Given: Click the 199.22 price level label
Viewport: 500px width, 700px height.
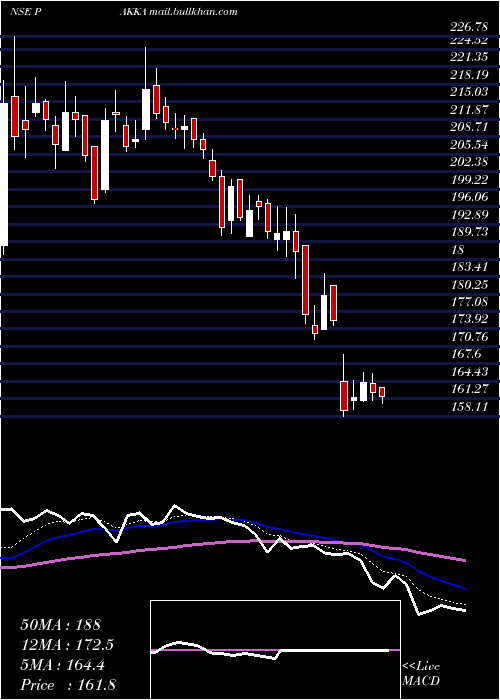Looking at the screenshot, I should pyautogui.click(x=469, y=179).
